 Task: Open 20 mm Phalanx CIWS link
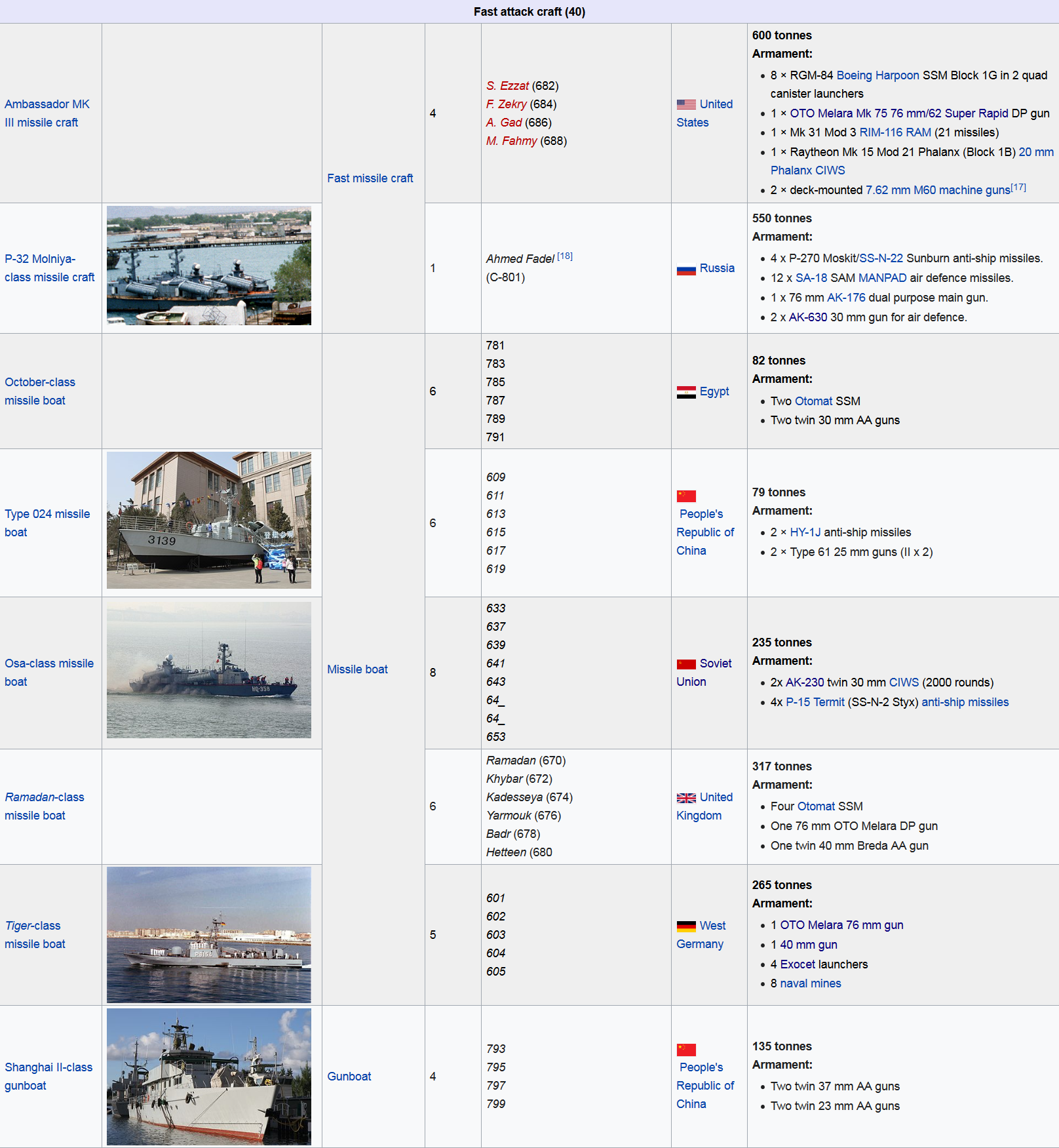tap(912, 161)
